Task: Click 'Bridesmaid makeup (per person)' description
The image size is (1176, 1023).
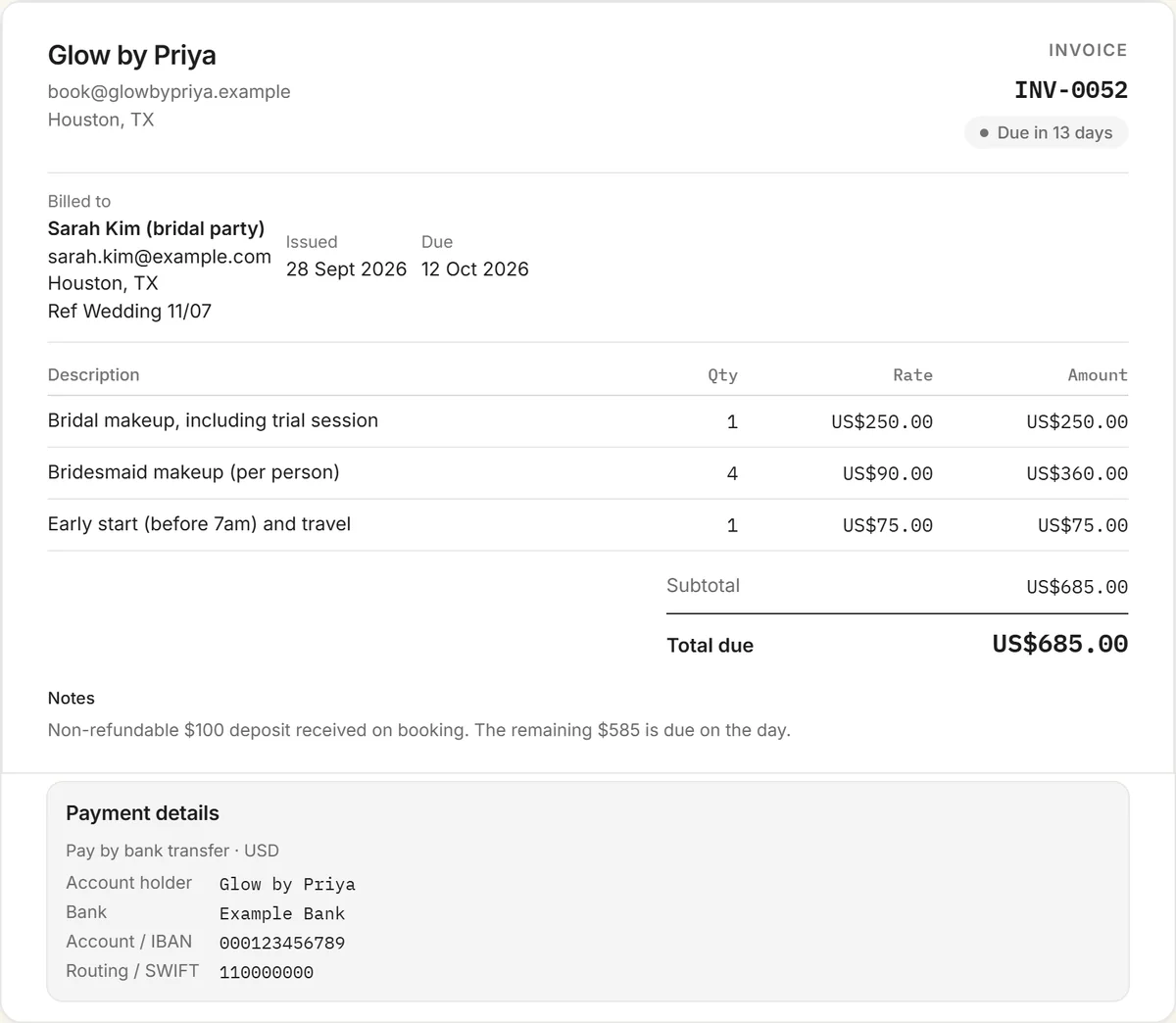Action: [194, 472]
